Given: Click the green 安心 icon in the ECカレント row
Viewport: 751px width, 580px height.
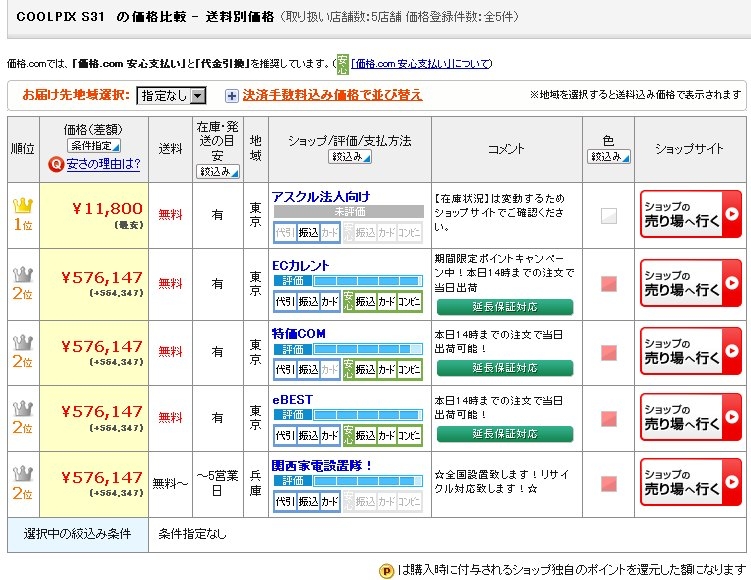Looking at the screenshot, I should click(348, 302).
